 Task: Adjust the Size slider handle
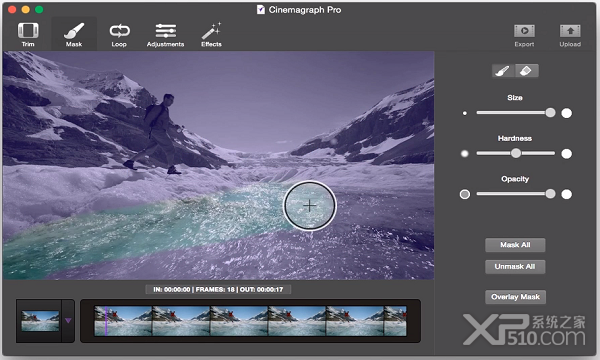point(550,112)
